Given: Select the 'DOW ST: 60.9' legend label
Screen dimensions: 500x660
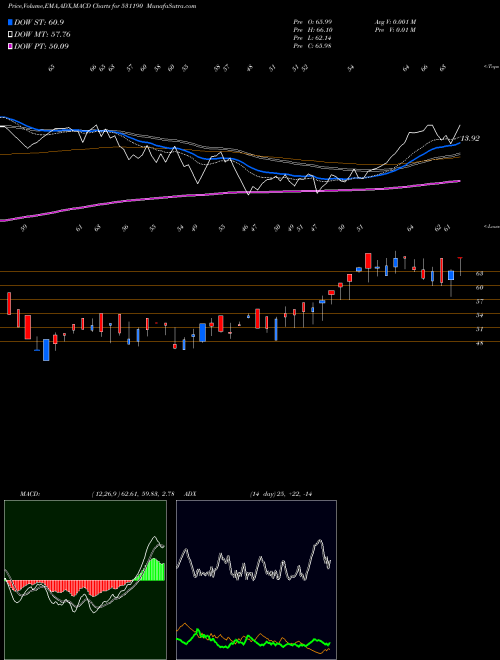Looking at the screenshot, I should pyautogui.click(x=39, y=22).
